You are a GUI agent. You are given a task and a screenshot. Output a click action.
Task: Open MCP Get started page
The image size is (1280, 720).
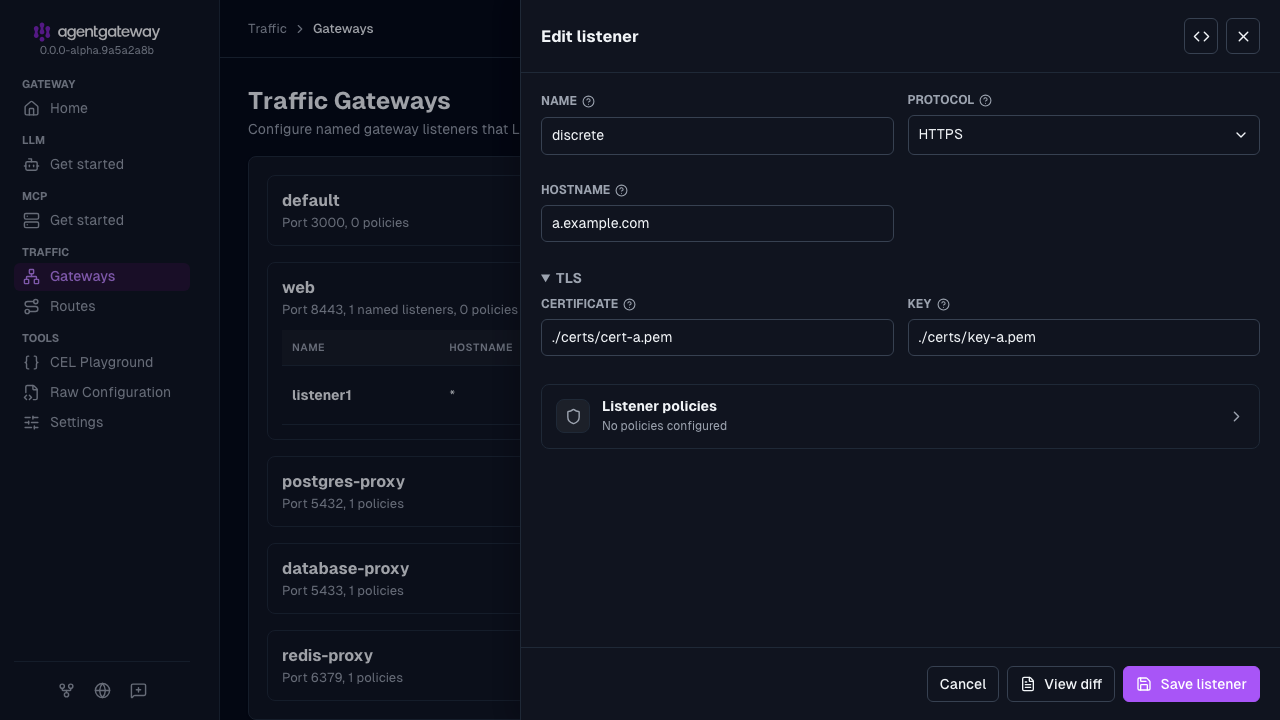102,220
